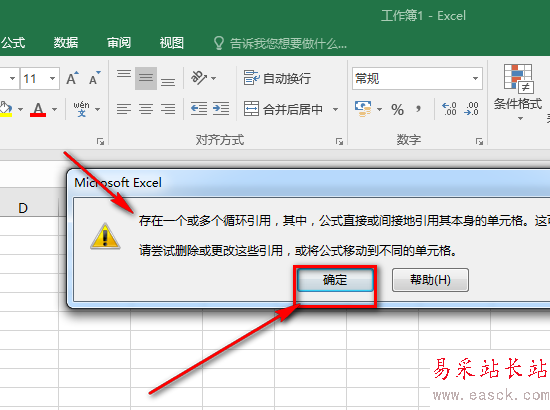Click the accounting number format icon
This screenshot has width=550, height=410.
pos(363,109)
